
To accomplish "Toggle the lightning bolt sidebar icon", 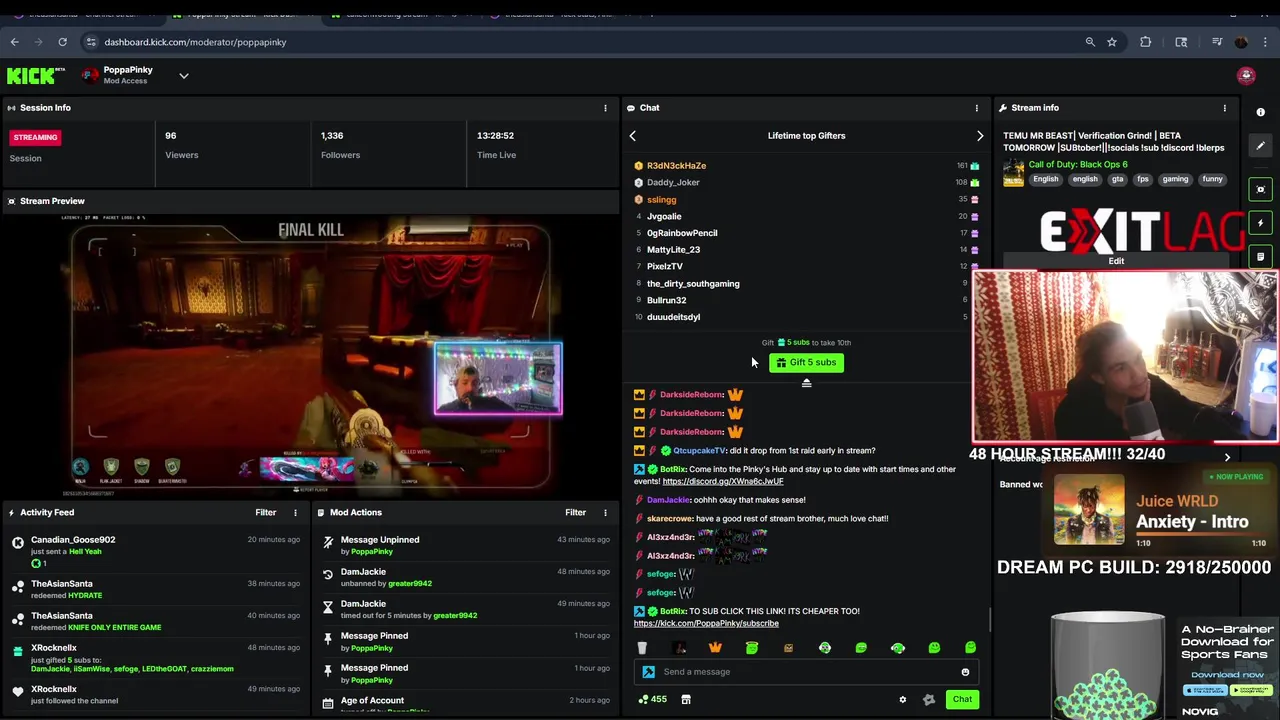I will (1261, 223).
